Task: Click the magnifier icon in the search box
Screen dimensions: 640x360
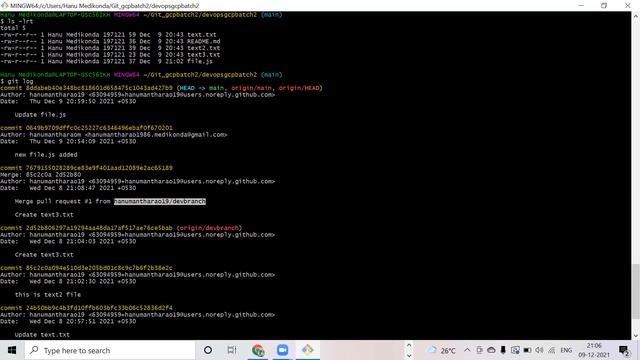Action: (34, 350)
